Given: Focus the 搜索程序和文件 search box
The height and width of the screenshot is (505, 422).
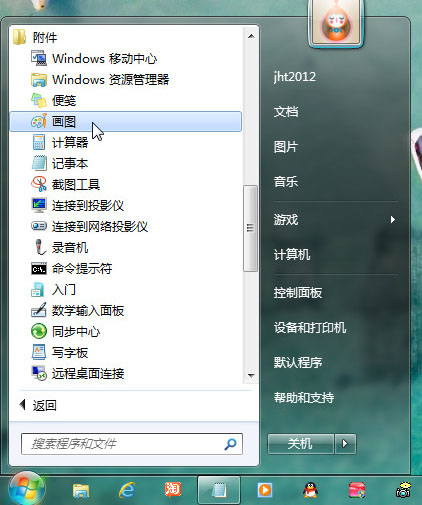Looking at the screenshot, I should [x=132, y=444].
